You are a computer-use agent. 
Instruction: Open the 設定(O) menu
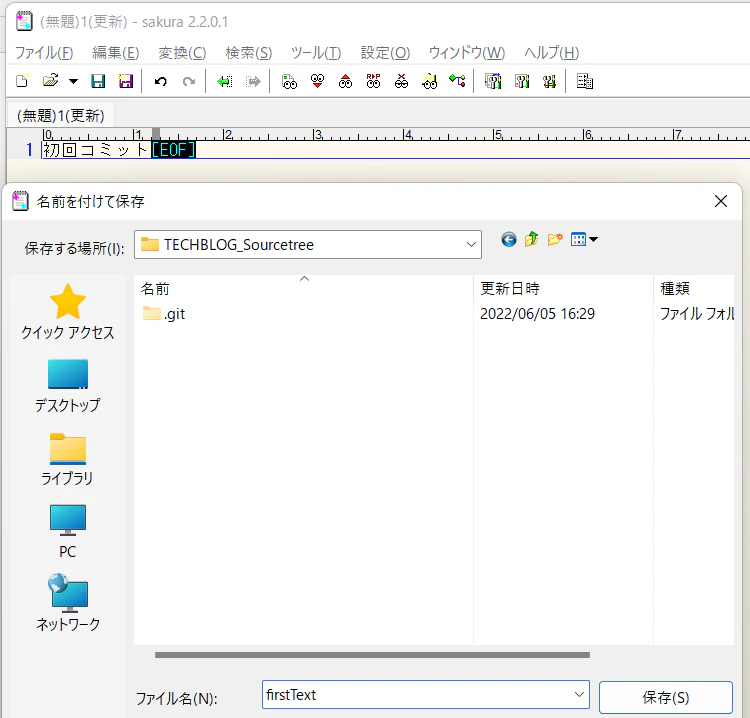tap(385, 53)
